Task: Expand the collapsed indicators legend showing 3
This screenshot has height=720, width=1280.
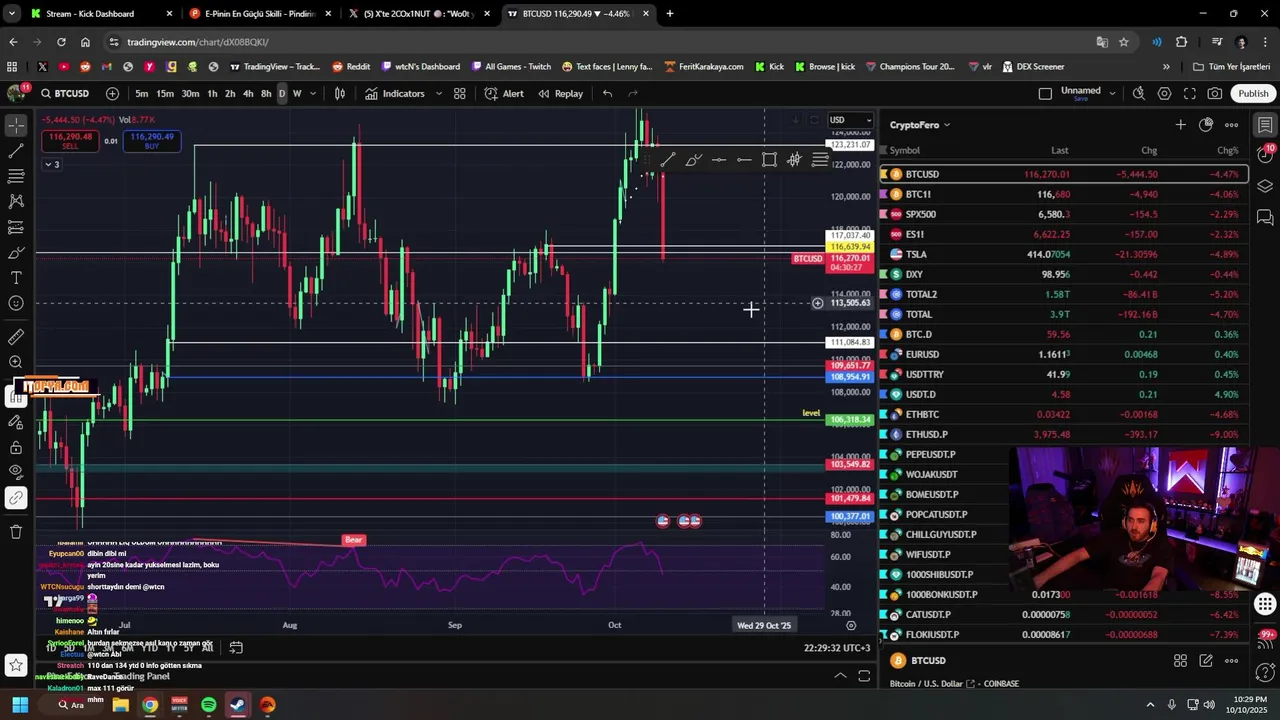Action: 52,164
